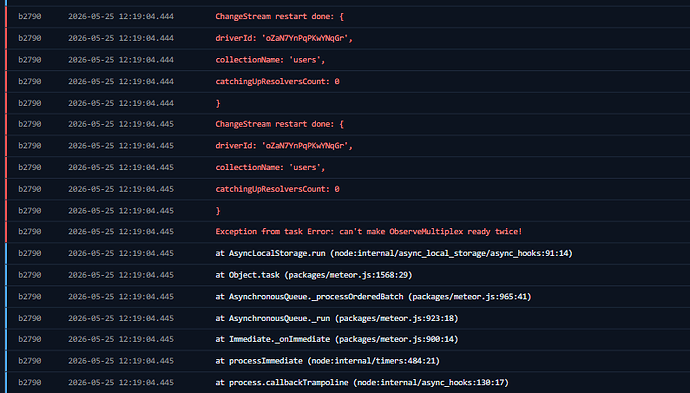Viewport: 690px width, 393px height.
Task: Click 'at AsyncLocalStorage.run' stack trace line
Action: [x=394, y=253]
